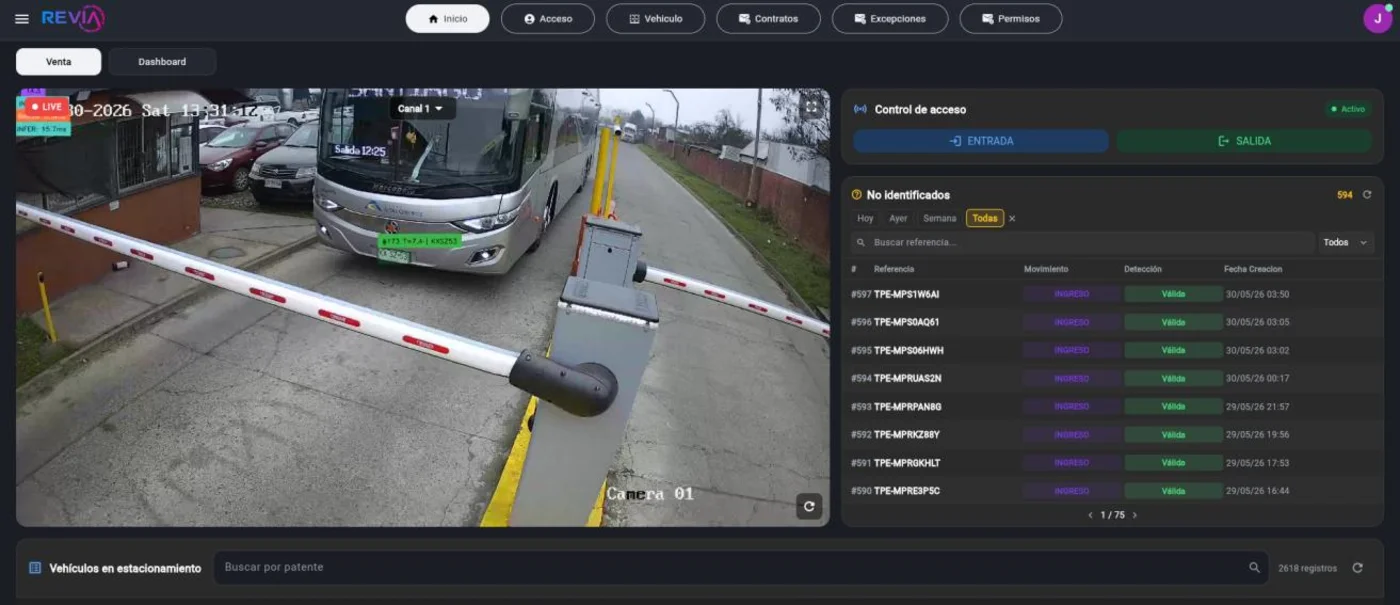Refresh the No identificados list

coord(1367,195)
